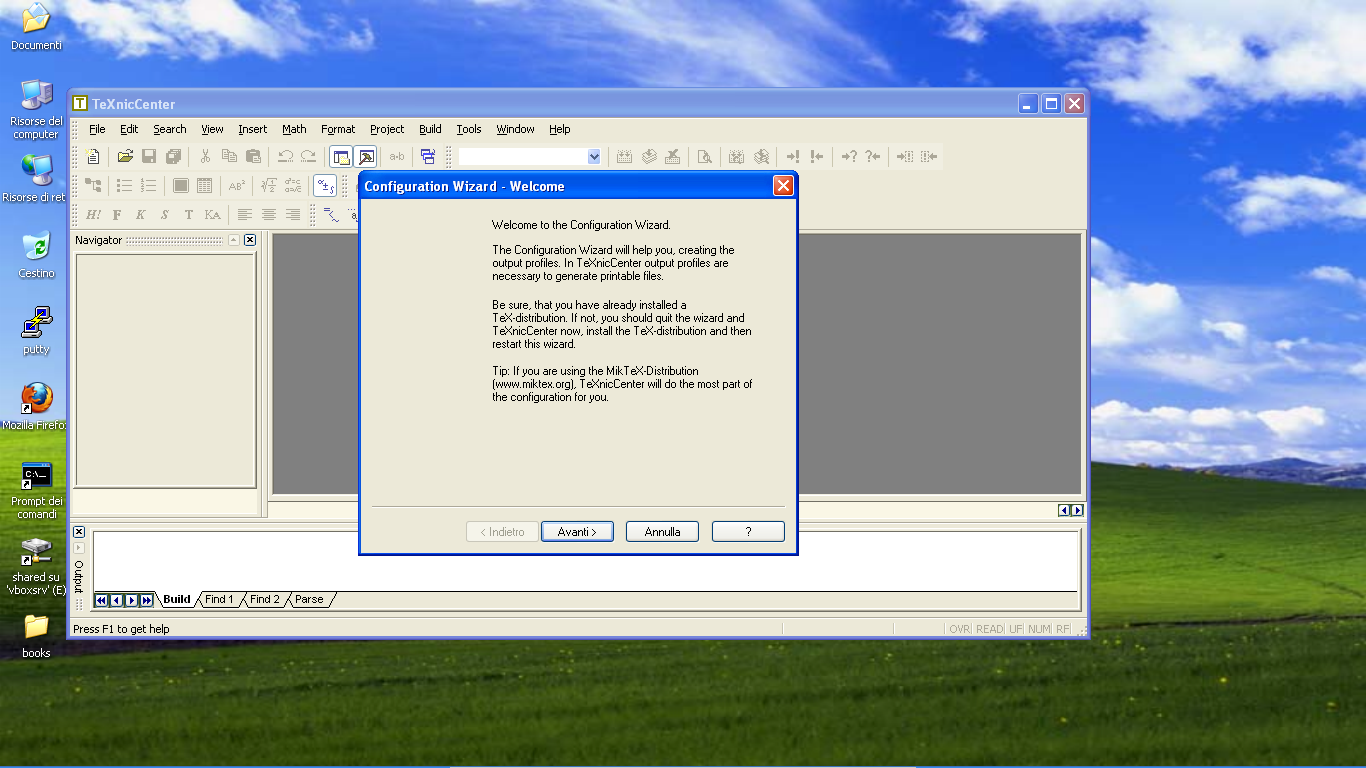Click the Previous warning question-arrow icon
Screen dimensions: 1366x768
pyautogui.click(x=873, y=156)
